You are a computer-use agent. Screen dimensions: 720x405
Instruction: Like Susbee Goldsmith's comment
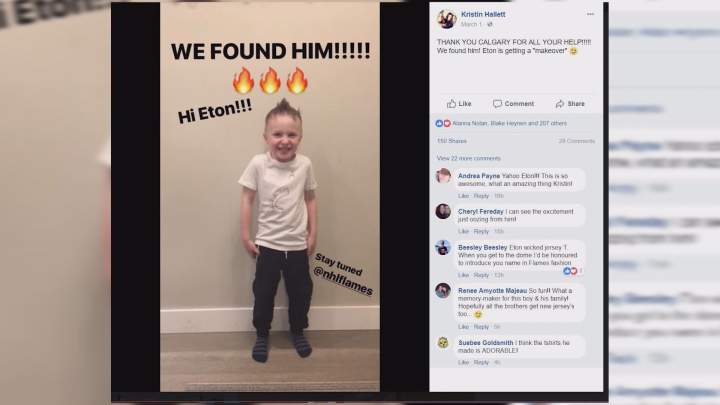(463, 362)
